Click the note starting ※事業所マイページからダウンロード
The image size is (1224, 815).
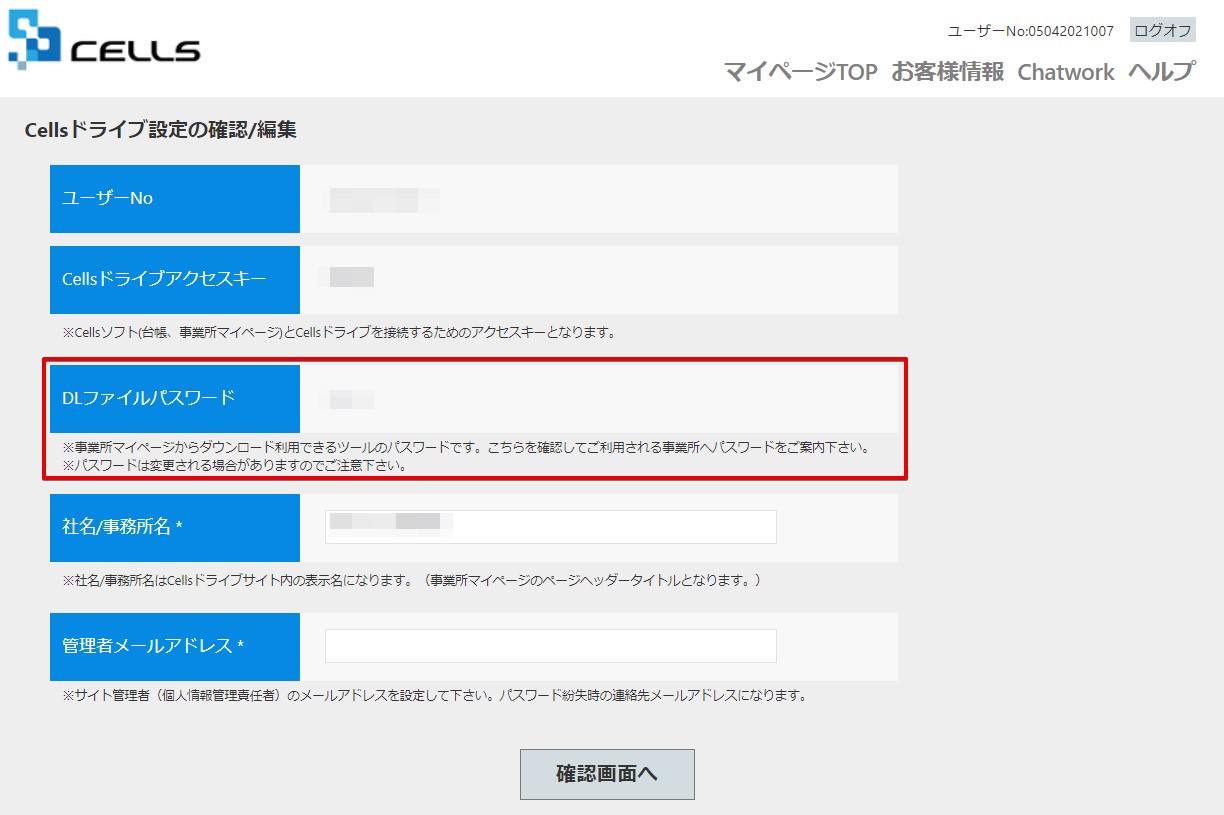point(466,447)
